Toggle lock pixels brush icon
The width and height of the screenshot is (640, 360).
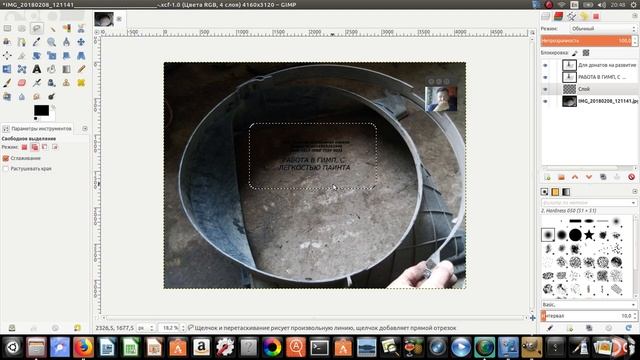pyautogui.click(x=575, y=53)
